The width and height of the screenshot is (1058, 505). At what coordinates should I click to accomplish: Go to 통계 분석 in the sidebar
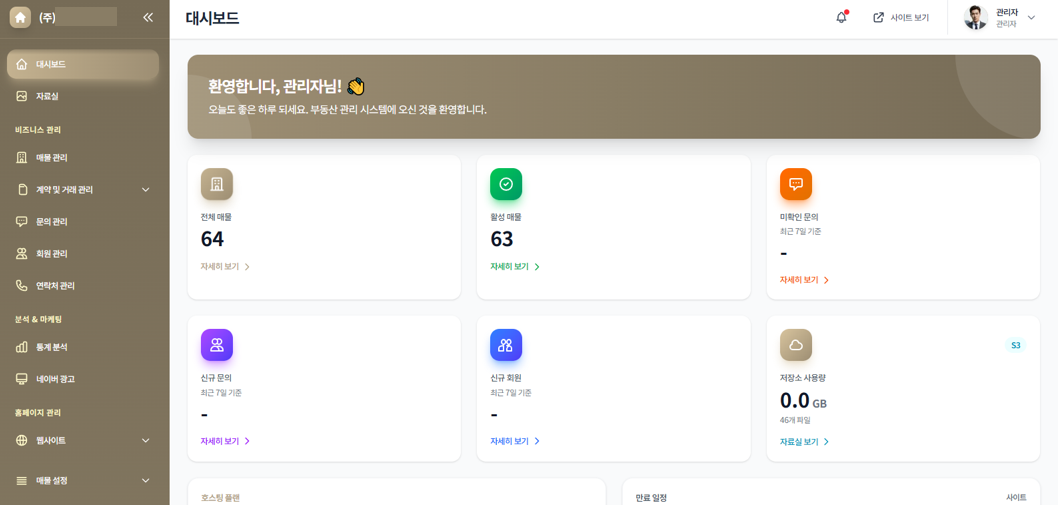(52, 347)
